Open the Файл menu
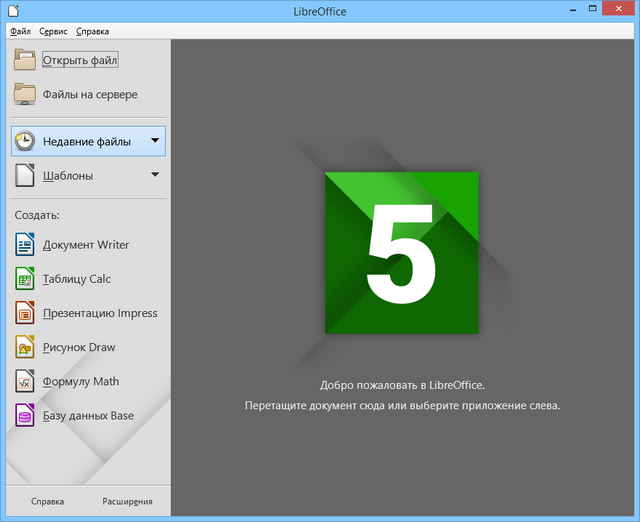This screenshot has height=522, width=640. click(x=20, y=32)
